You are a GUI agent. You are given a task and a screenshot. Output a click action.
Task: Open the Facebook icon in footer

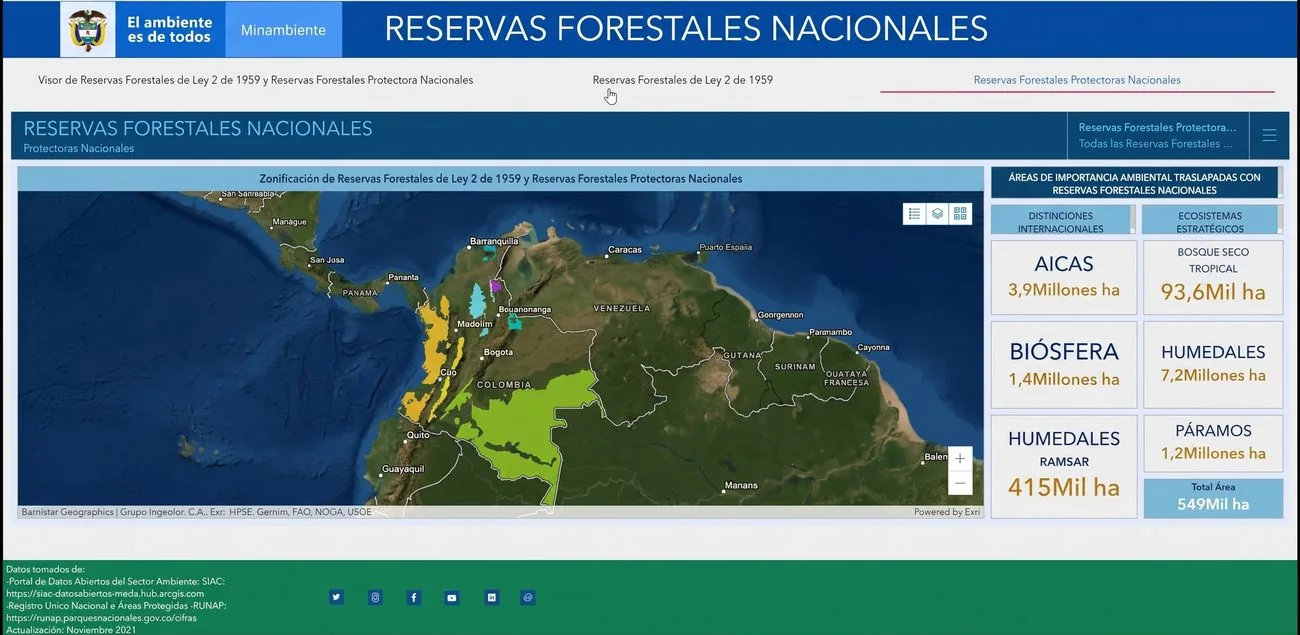pyautogui.click(x=413, y=597)
